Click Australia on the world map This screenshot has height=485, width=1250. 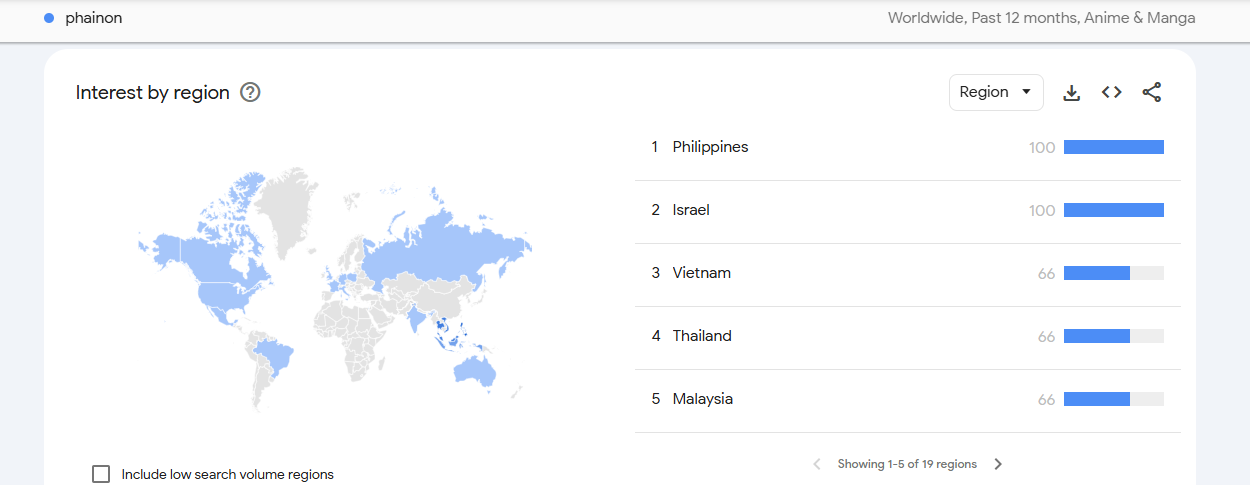click(x=474, y=370)
